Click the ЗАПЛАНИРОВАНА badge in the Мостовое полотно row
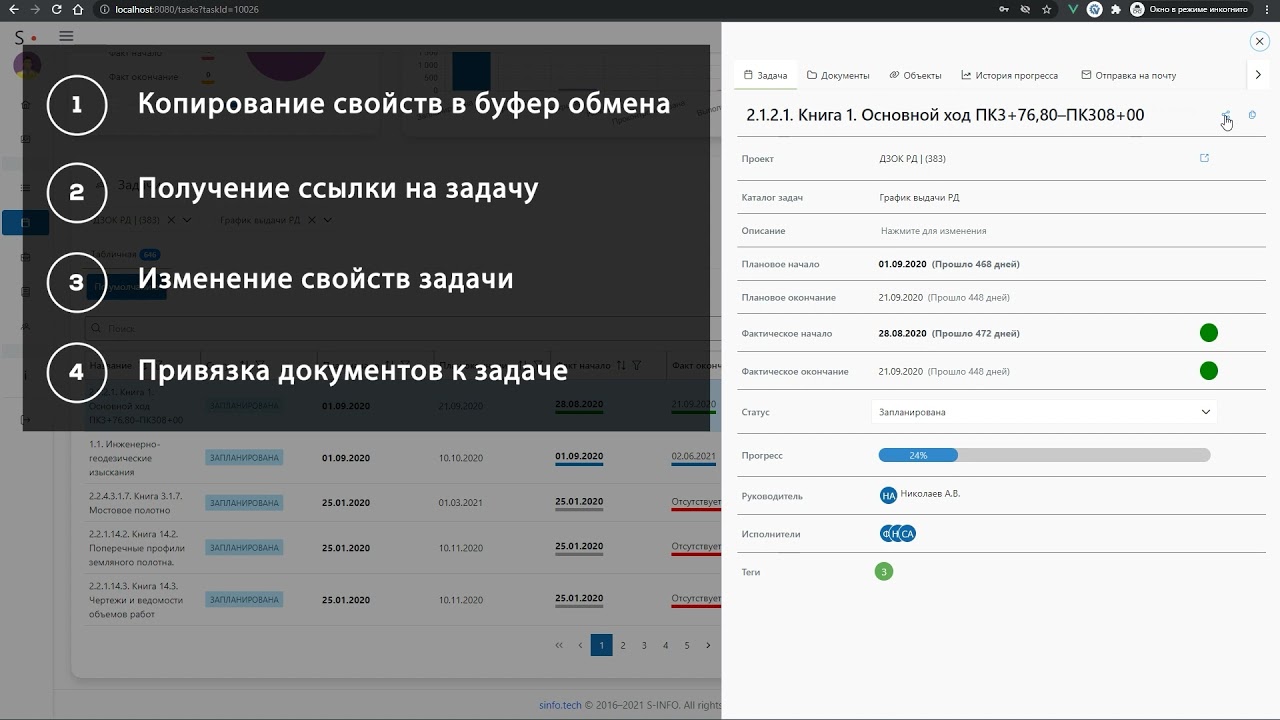1280x720 pixels. point(244,502)
